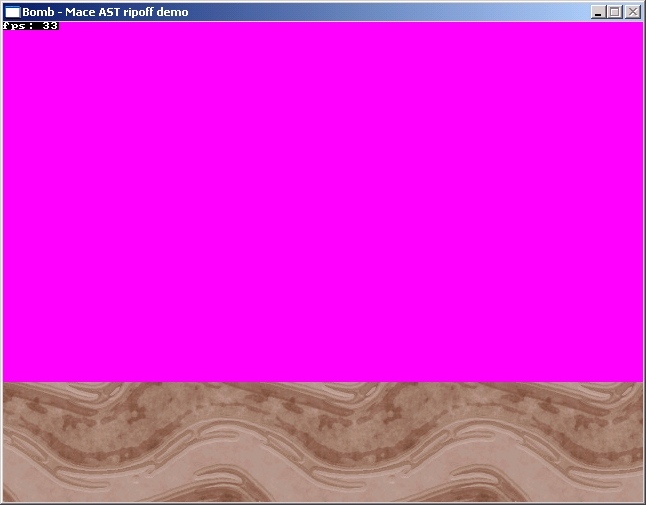The image size is (646, 505).
Task: Open the window system menu icon
Action: (x=12, y=12)
